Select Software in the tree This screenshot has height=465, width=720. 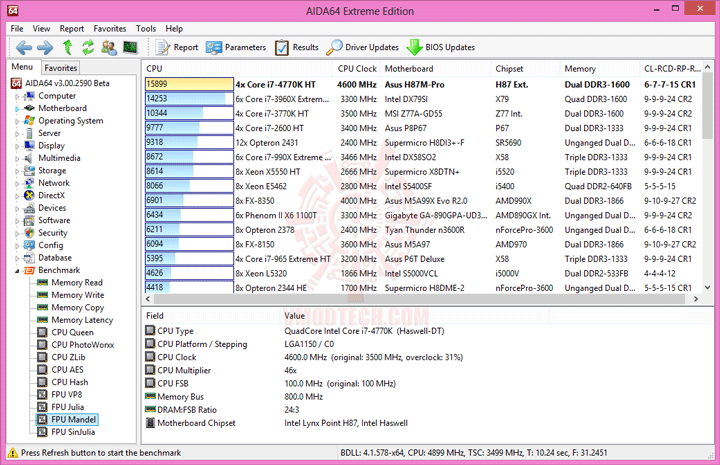click(x=54, y=220)
